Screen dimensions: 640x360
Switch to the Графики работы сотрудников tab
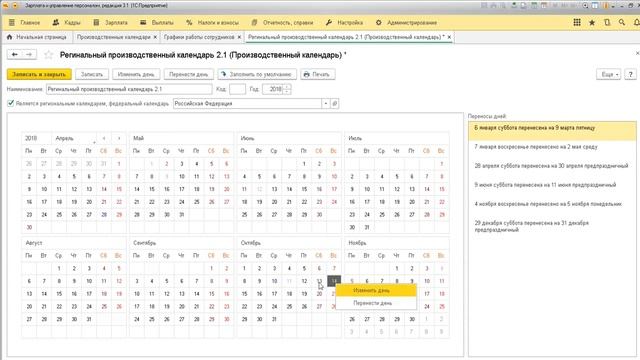(199, 37)
